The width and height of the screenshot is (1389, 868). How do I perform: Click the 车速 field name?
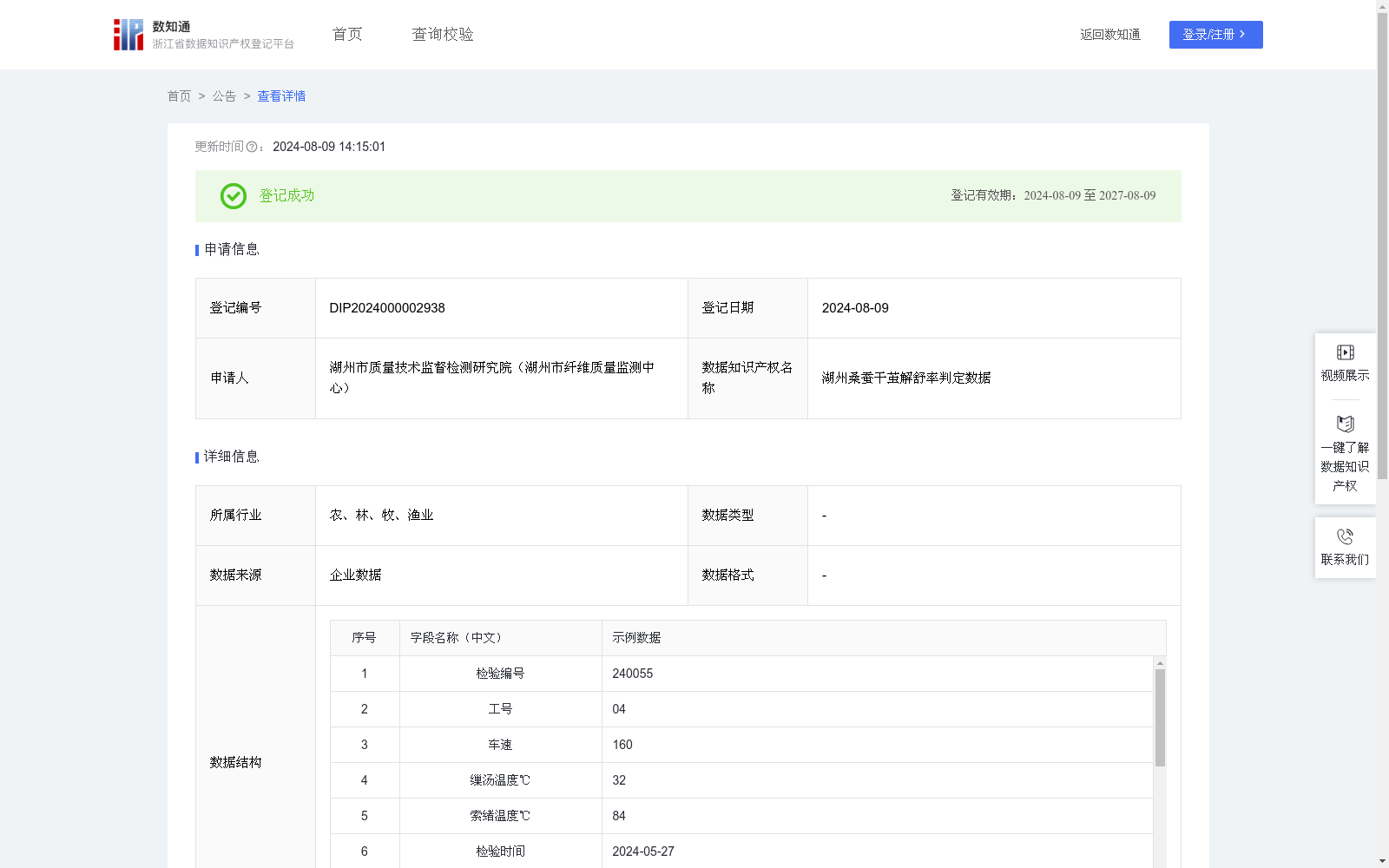click(500, 745)
